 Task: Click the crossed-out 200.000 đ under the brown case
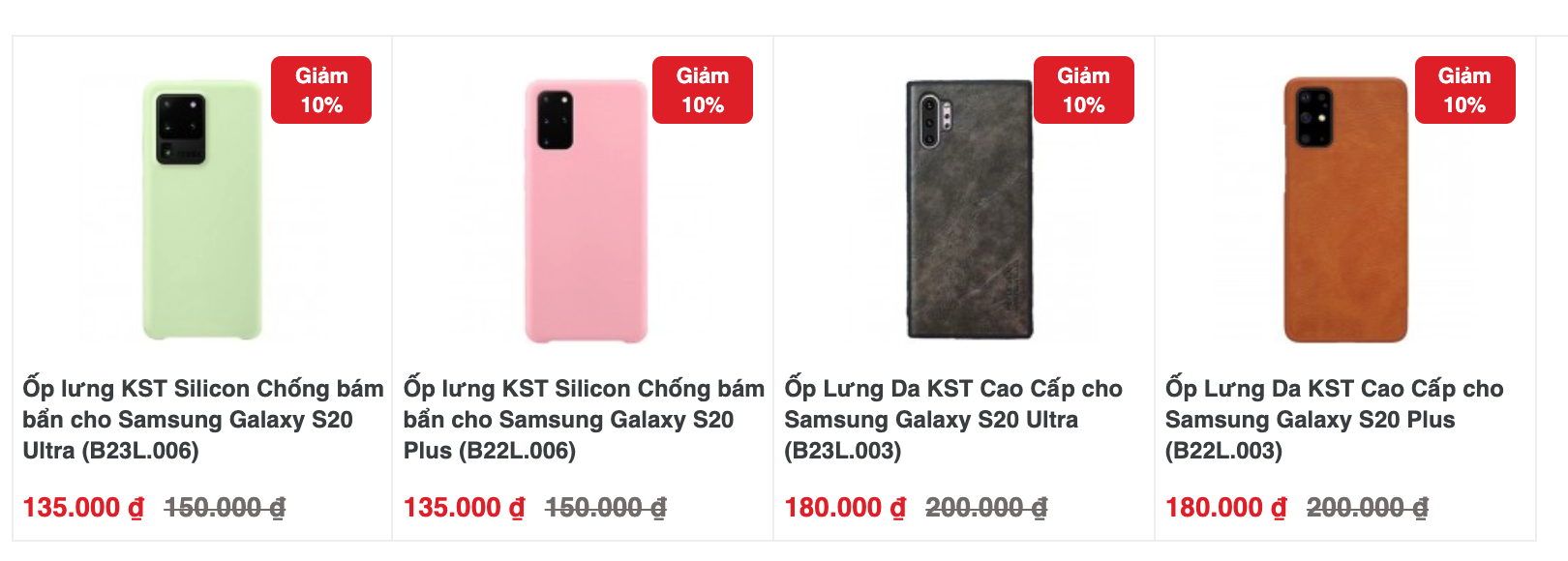1367,508
